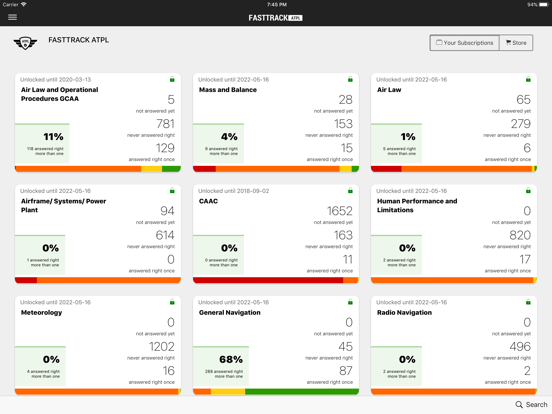552x414 pixels.
Task: Click the lock icon on Meteorology card
Action: [172, 302]
